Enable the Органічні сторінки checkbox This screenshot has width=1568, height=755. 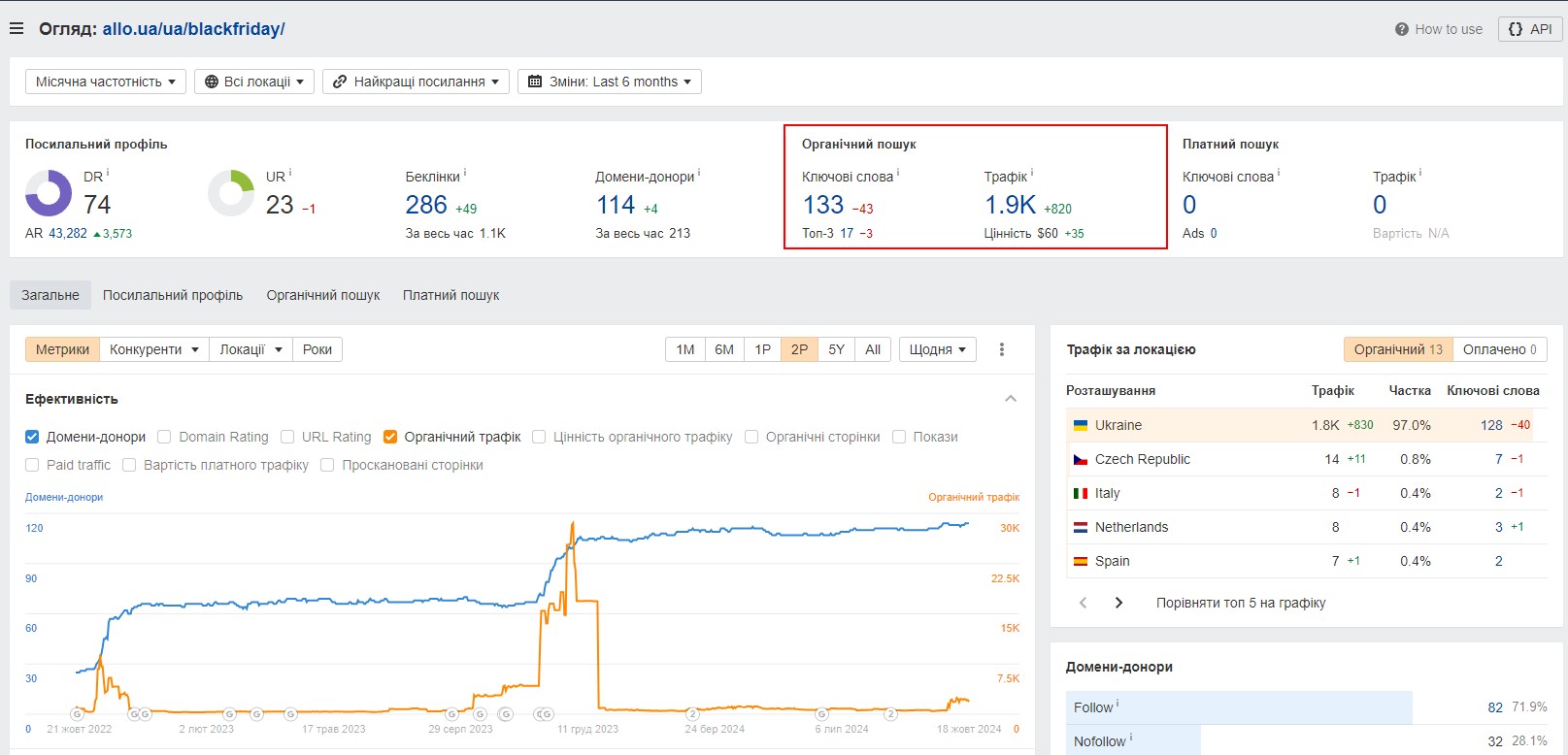click(x=751, y=437)
